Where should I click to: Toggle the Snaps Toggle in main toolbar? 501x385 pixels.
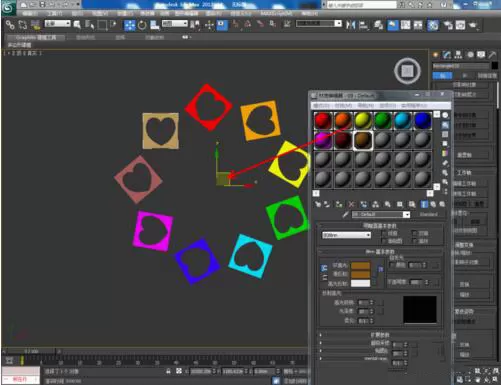coord(236,25)
